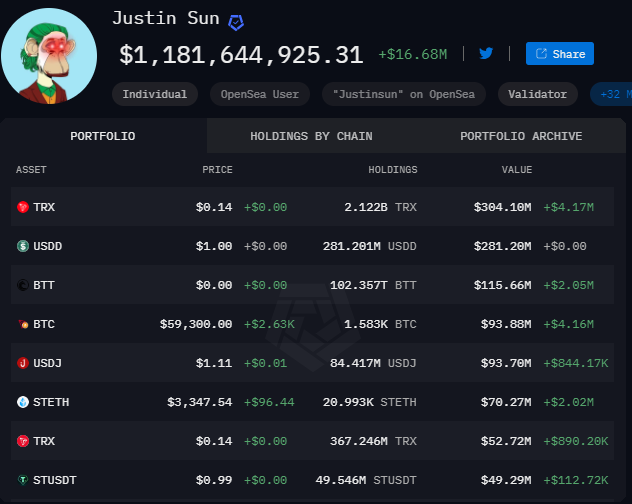Click the HOLDINGS column header
Screen dimensions: 632x504
pos(393,170)
